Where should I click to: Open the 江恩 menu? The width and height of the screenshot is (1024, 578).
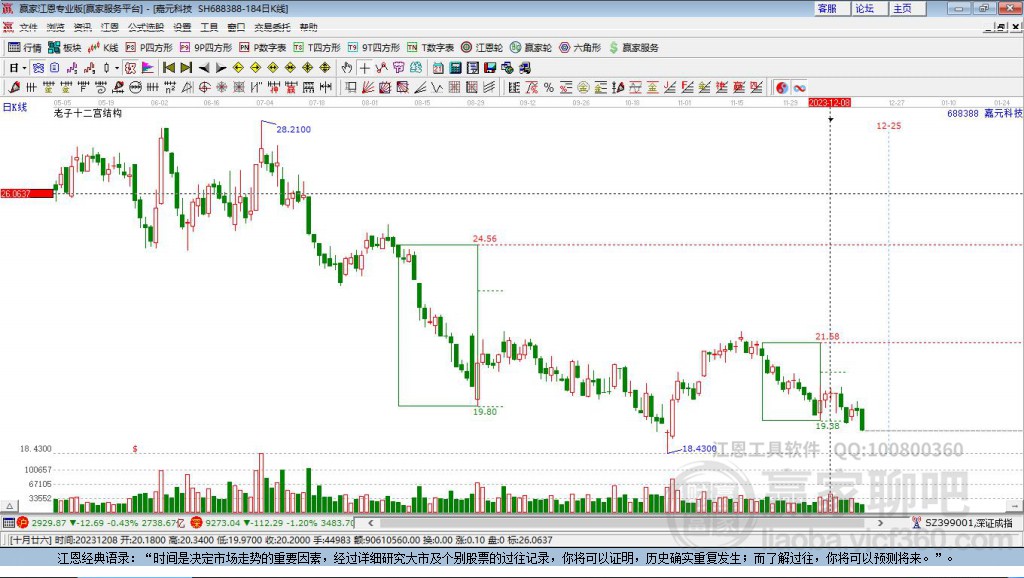click(x=110, y=27)
